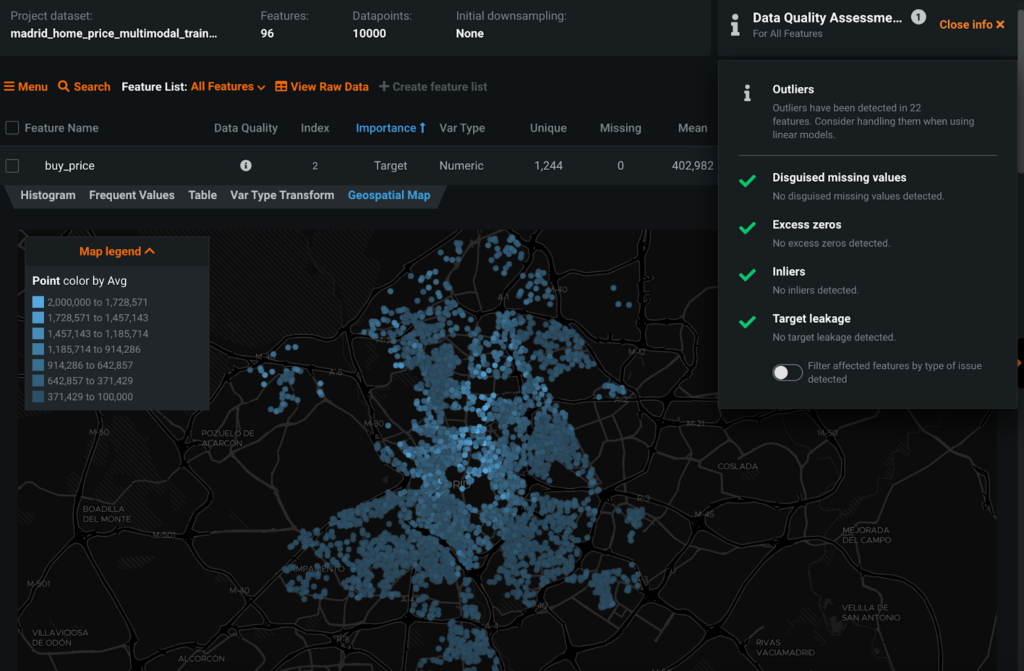
Task: Click the 1,728,571 to 1,457,143 legend swatch
Action: (x=38, y=318)
